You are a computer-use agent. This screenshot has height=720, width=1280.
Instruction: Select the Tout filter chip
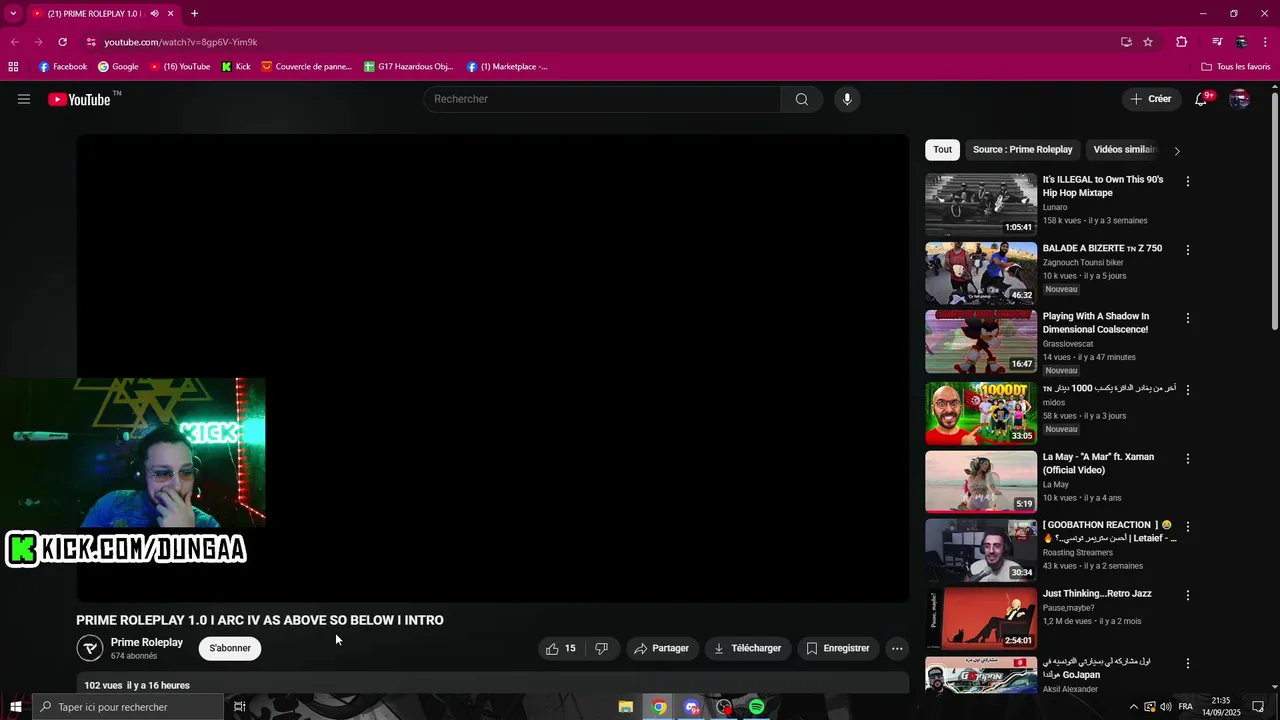(x=943, y=150)
